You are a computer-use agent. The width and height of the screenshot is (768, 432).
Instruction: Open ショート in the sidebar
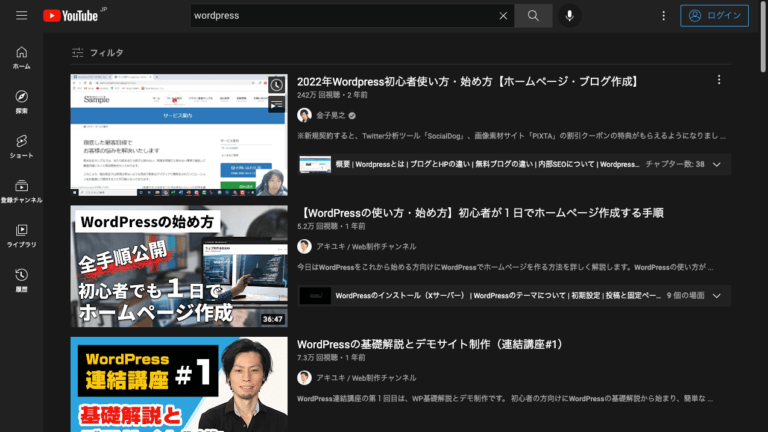22,146
